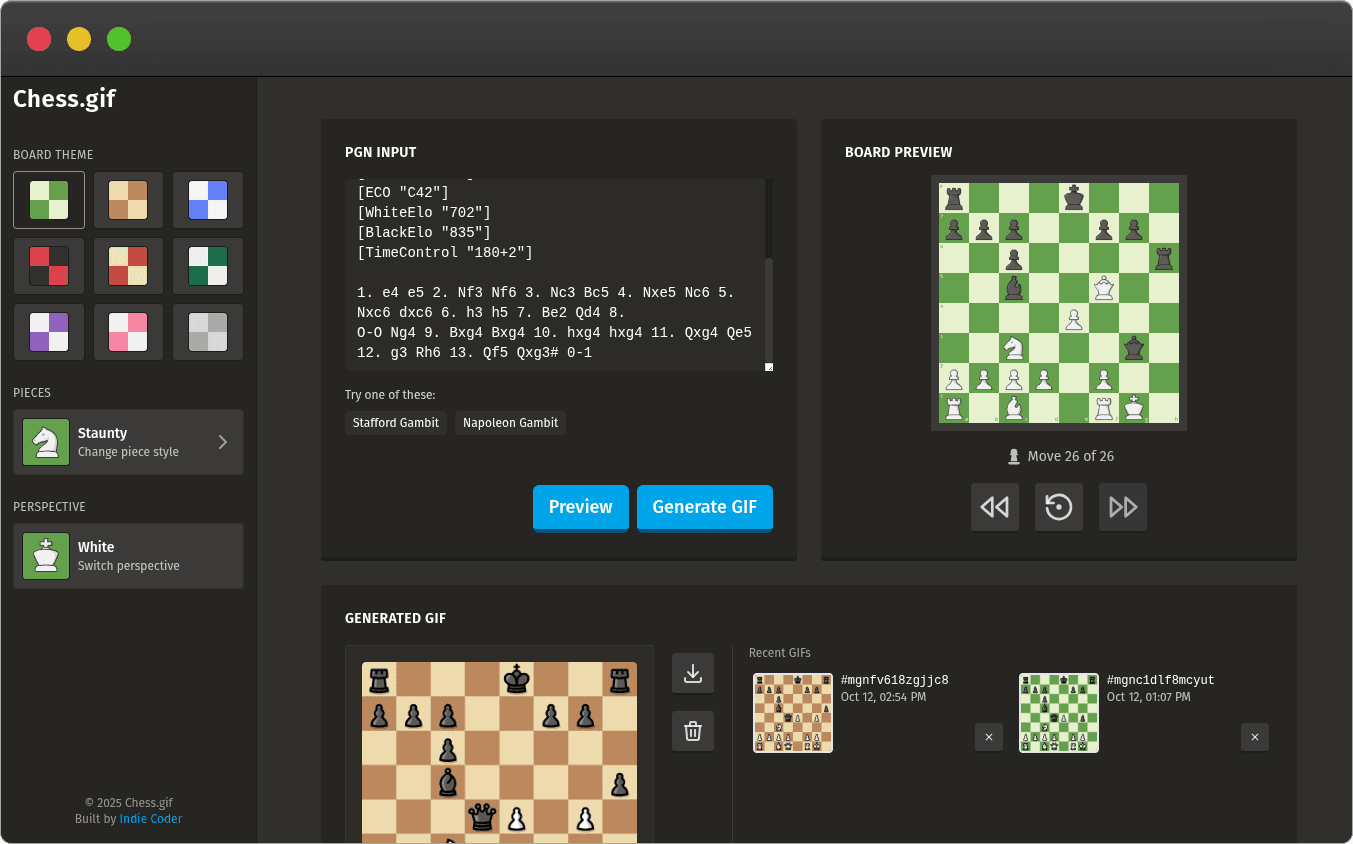The width and height of the screenshot is (1353, 844).
Task: Download the generated GIF
Action: (x=692, y=673)
